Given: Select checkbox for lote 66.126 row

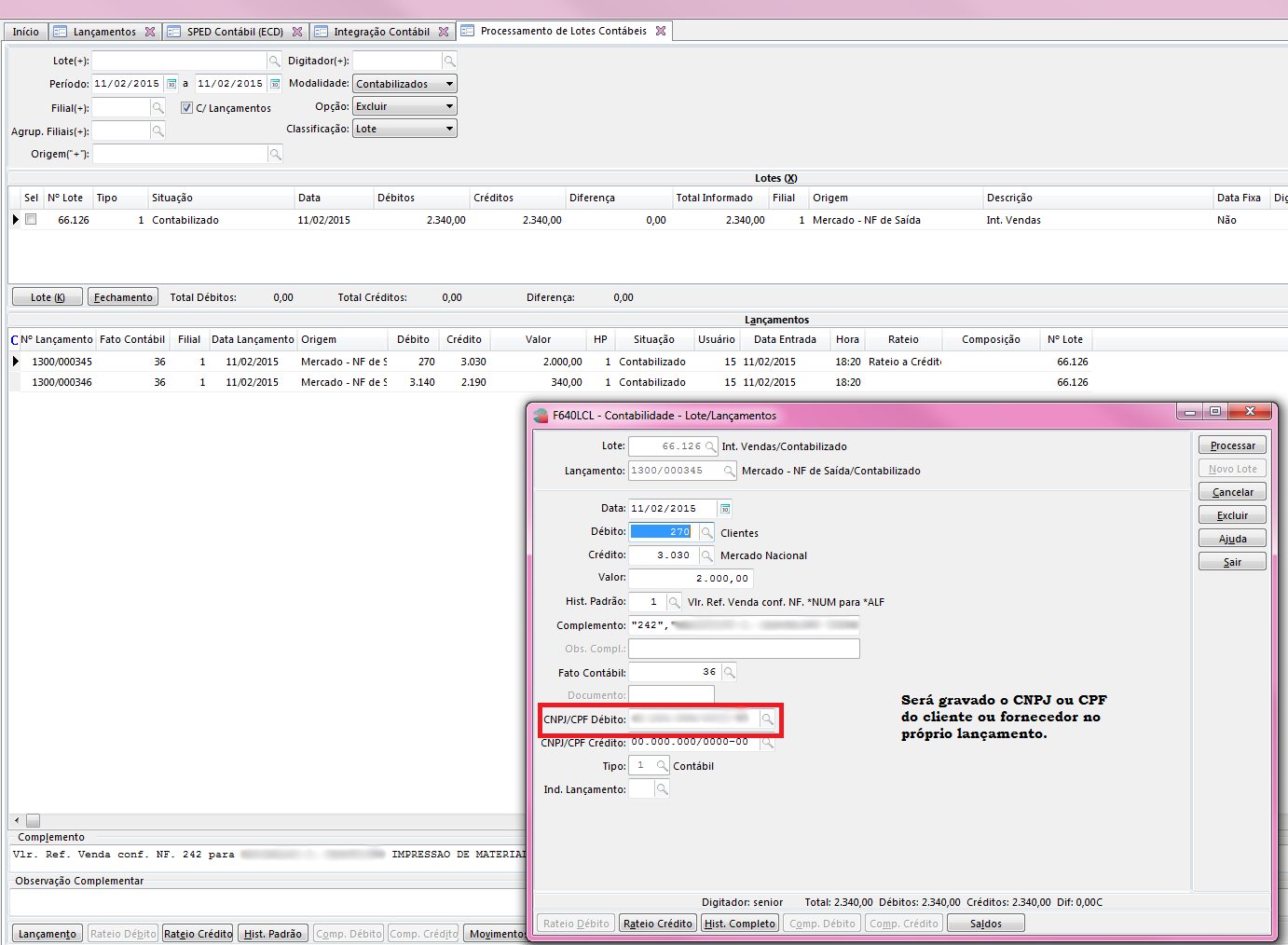Looking at the screenshot, I should (x=31, y=220).
